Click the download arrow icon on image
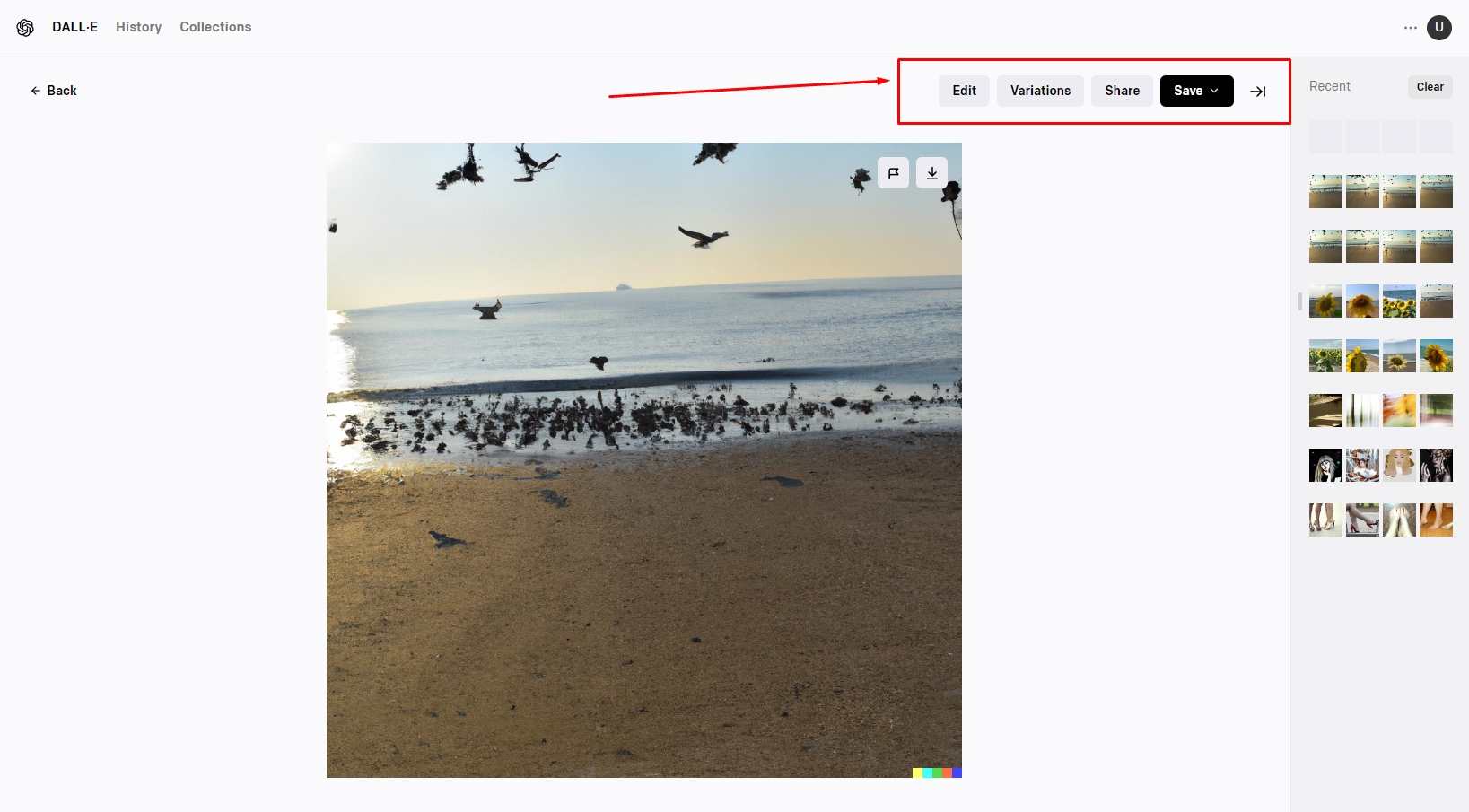The image size is (1469, 812). 931,173
